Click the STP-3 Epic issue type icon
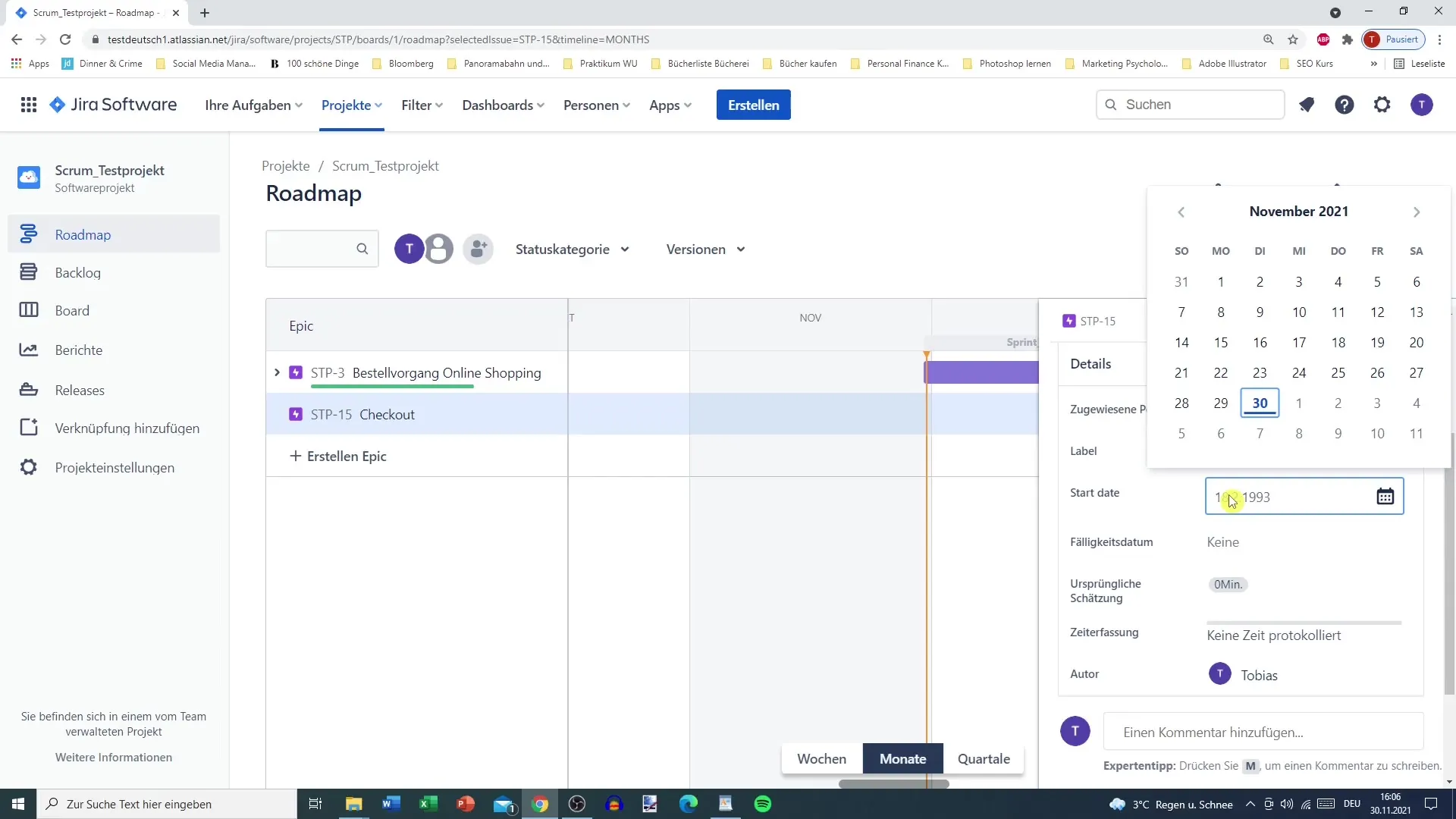Screen dimensions: 1456x819 pos(296,372)
